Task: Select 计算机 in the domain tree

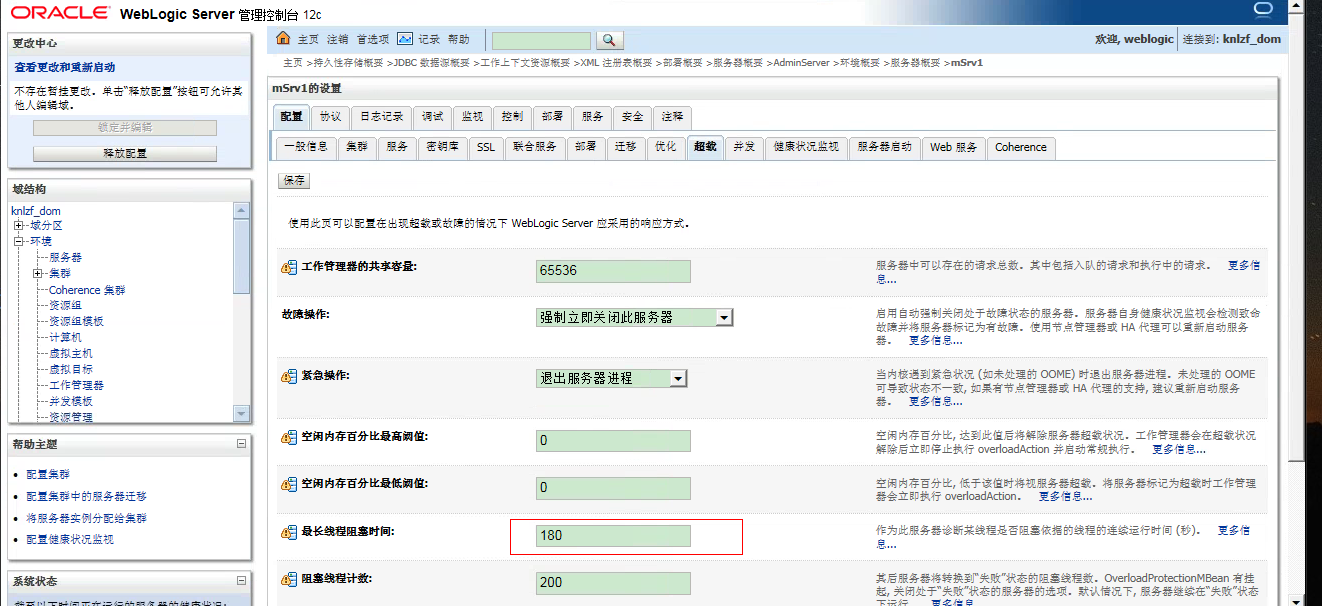Action: click(66, 337)
